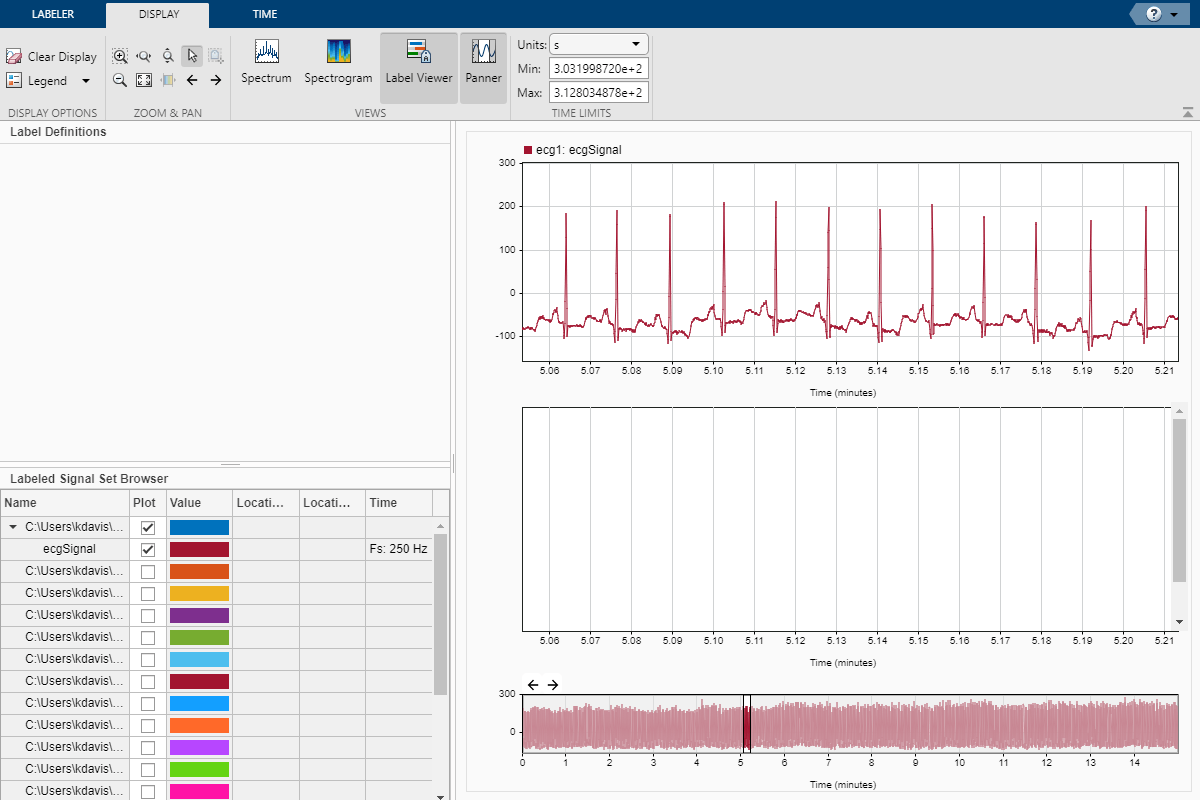The height and width of the screenshot is (800, 1200).
Task: Check Plot checkbox beside the yellow swatch
Action: coord(148,593)
